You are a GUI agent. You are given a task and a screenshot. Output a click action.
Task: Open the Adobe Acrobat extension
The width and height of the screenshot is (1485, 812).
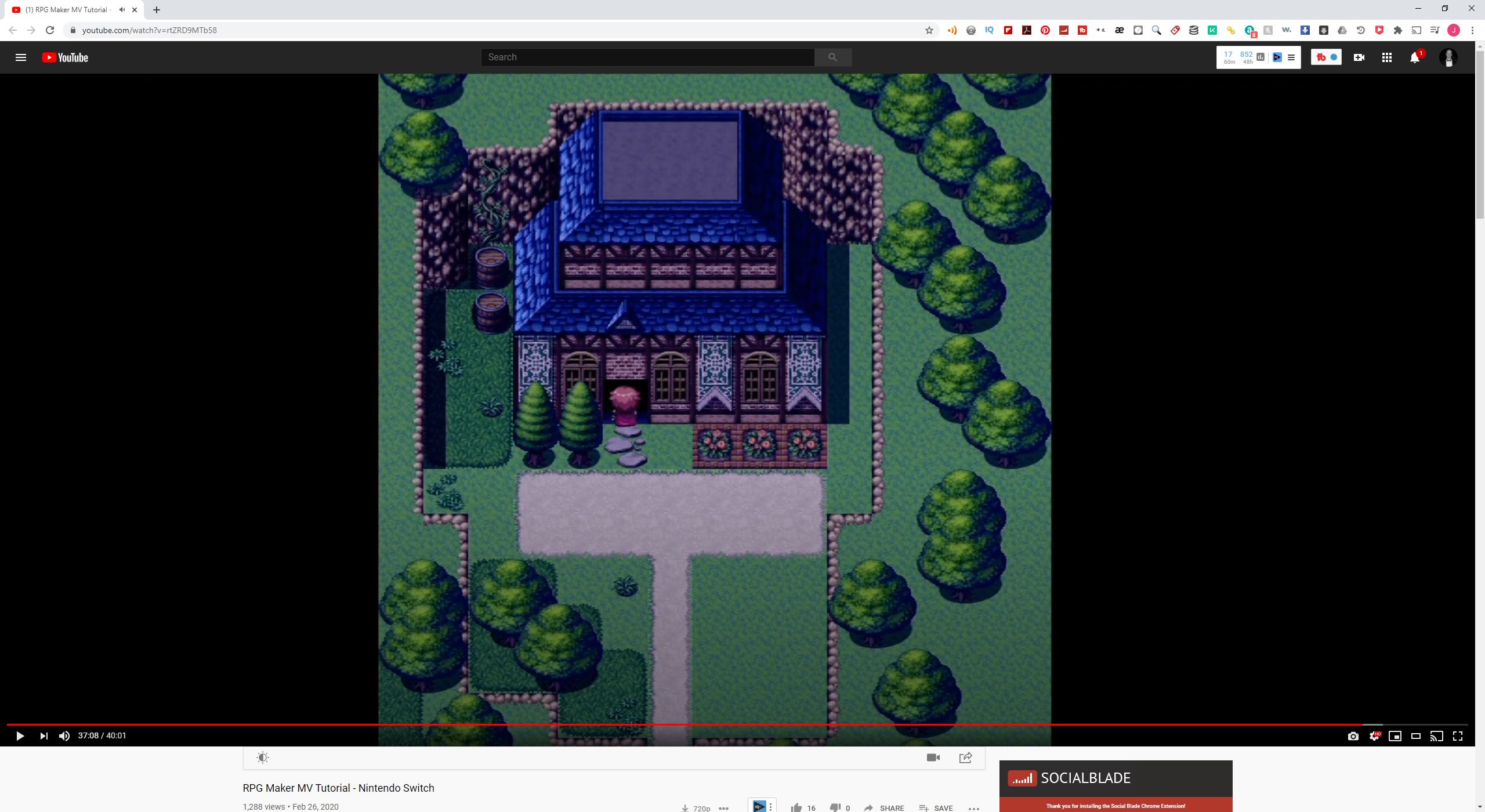(x=1027, y=30)
